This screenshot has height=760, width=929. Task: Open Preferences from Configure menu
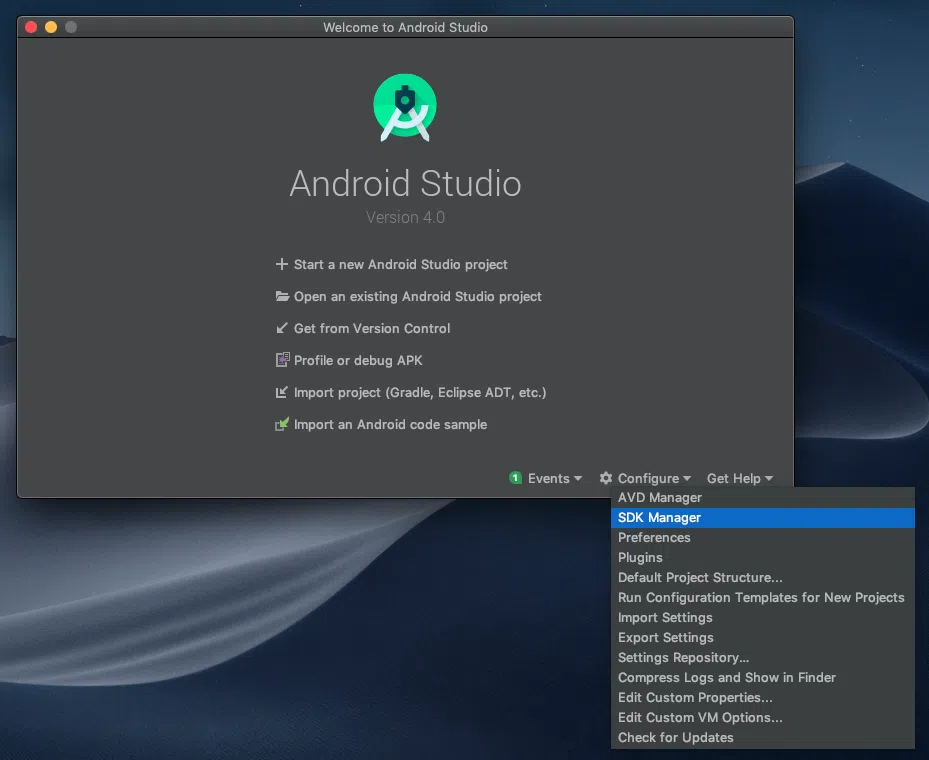click(x=763, y=537)
